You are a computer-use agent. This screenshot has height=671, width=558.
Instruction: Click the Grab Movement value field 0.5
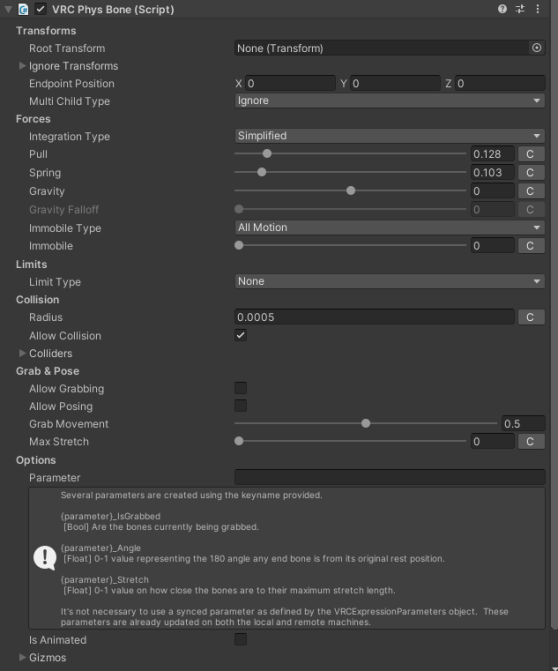(x=523, y=424)
